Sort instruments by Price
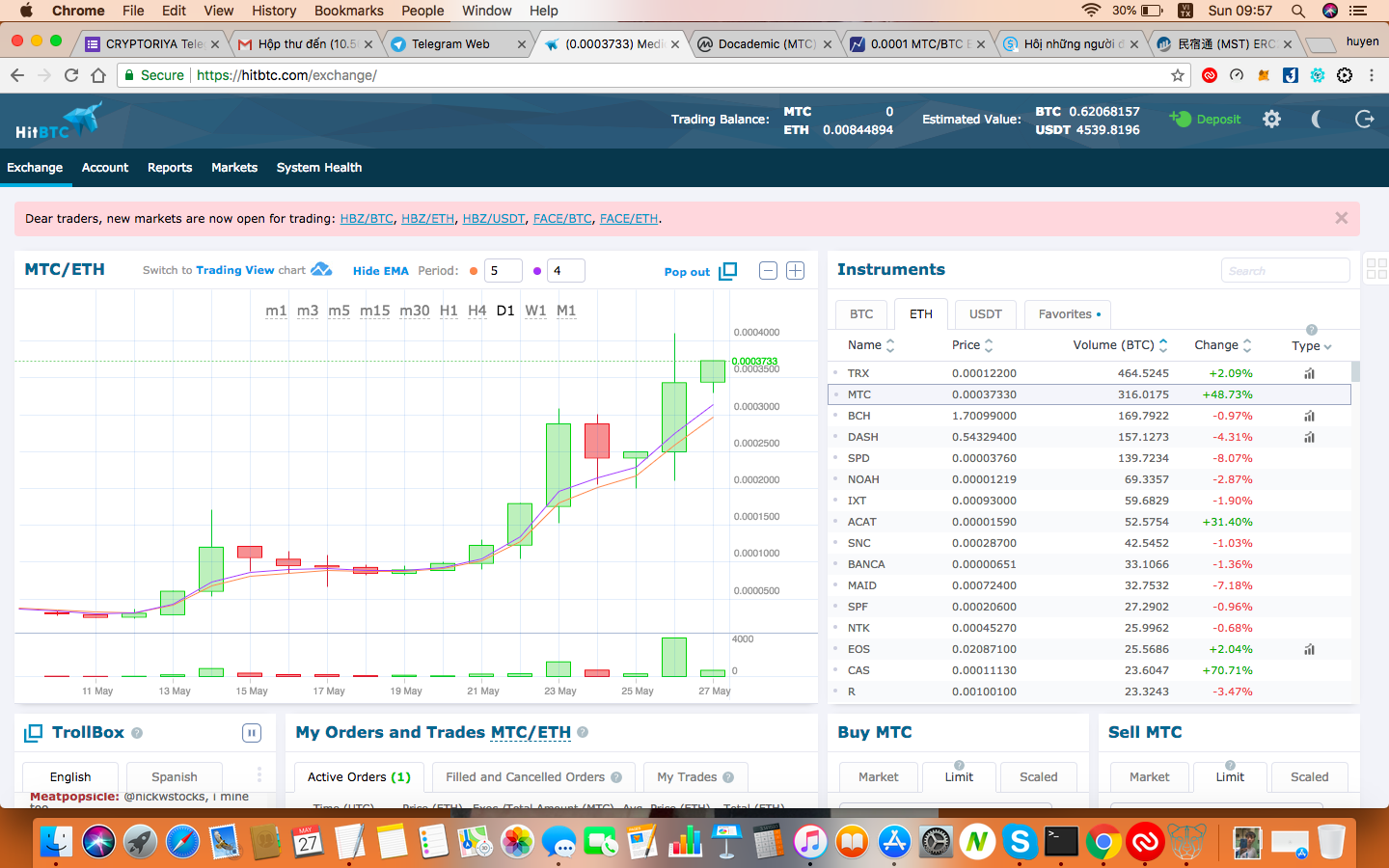 click(972, 345)
